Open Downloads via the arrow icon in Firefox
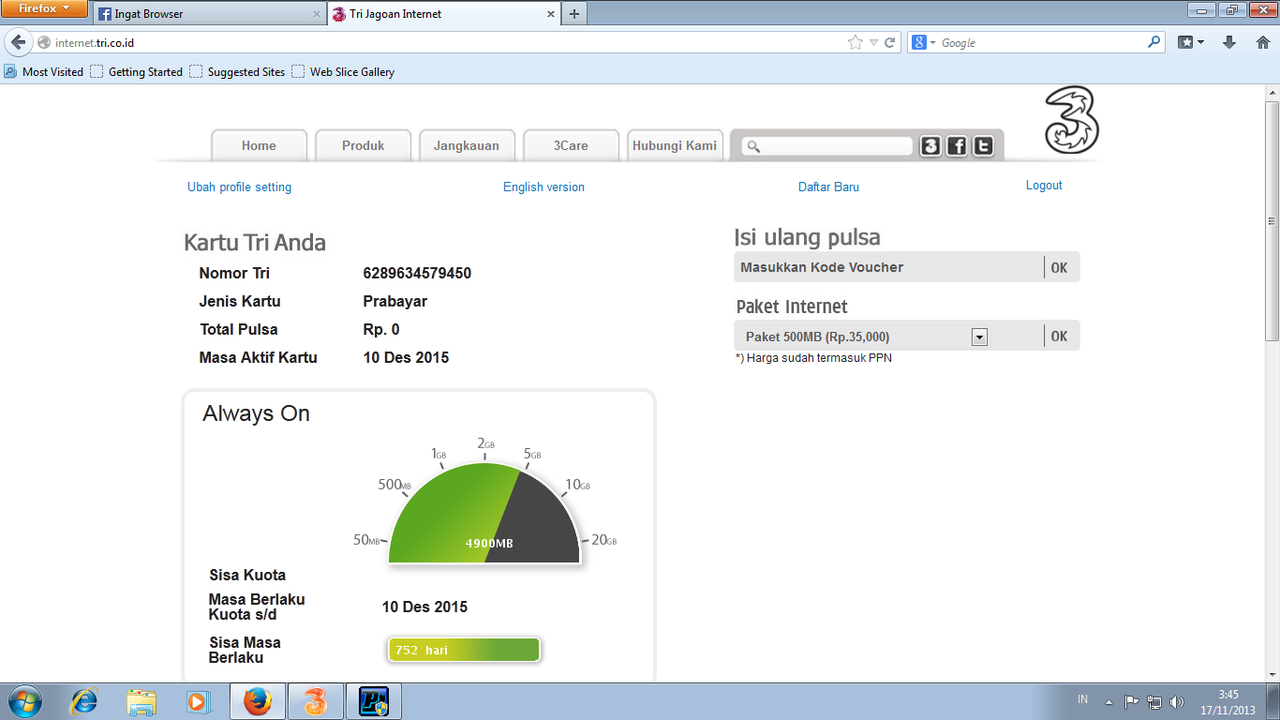 tap(1229, 42)
